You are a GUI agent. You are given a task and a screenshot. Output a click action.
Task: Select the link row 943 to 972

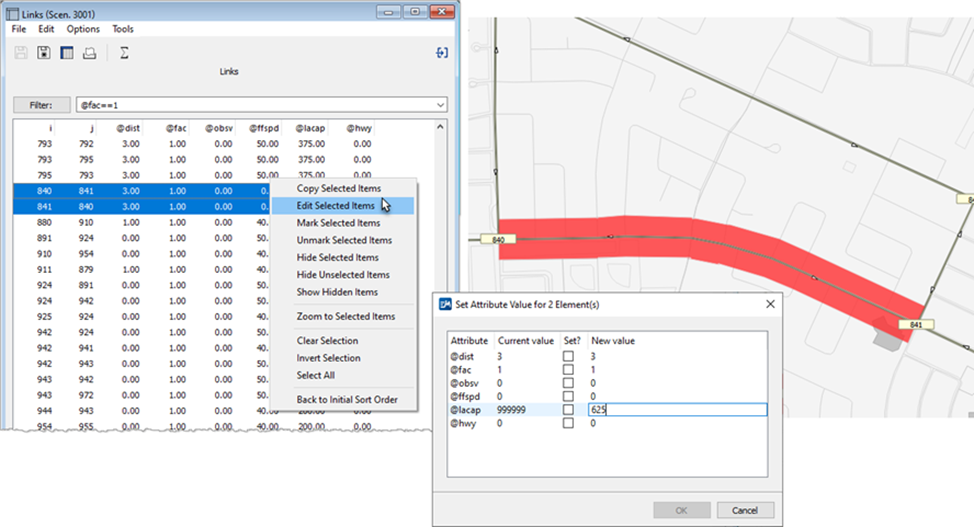pyautogui.click(x=142, y=395)
